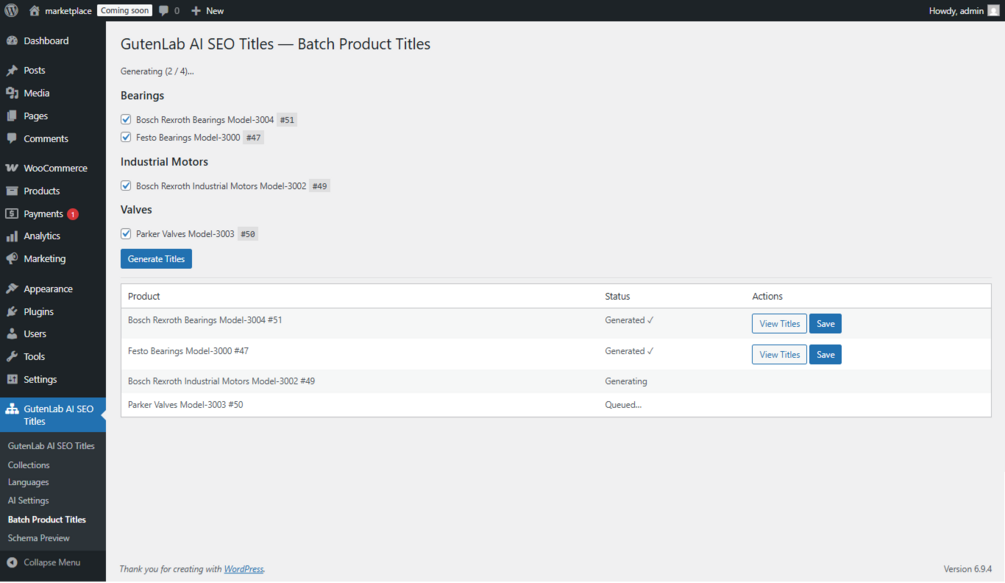Screen dimensions: 1005x583
Task: Click the Analytics bar chart icon
Action: tap(12, 236)
